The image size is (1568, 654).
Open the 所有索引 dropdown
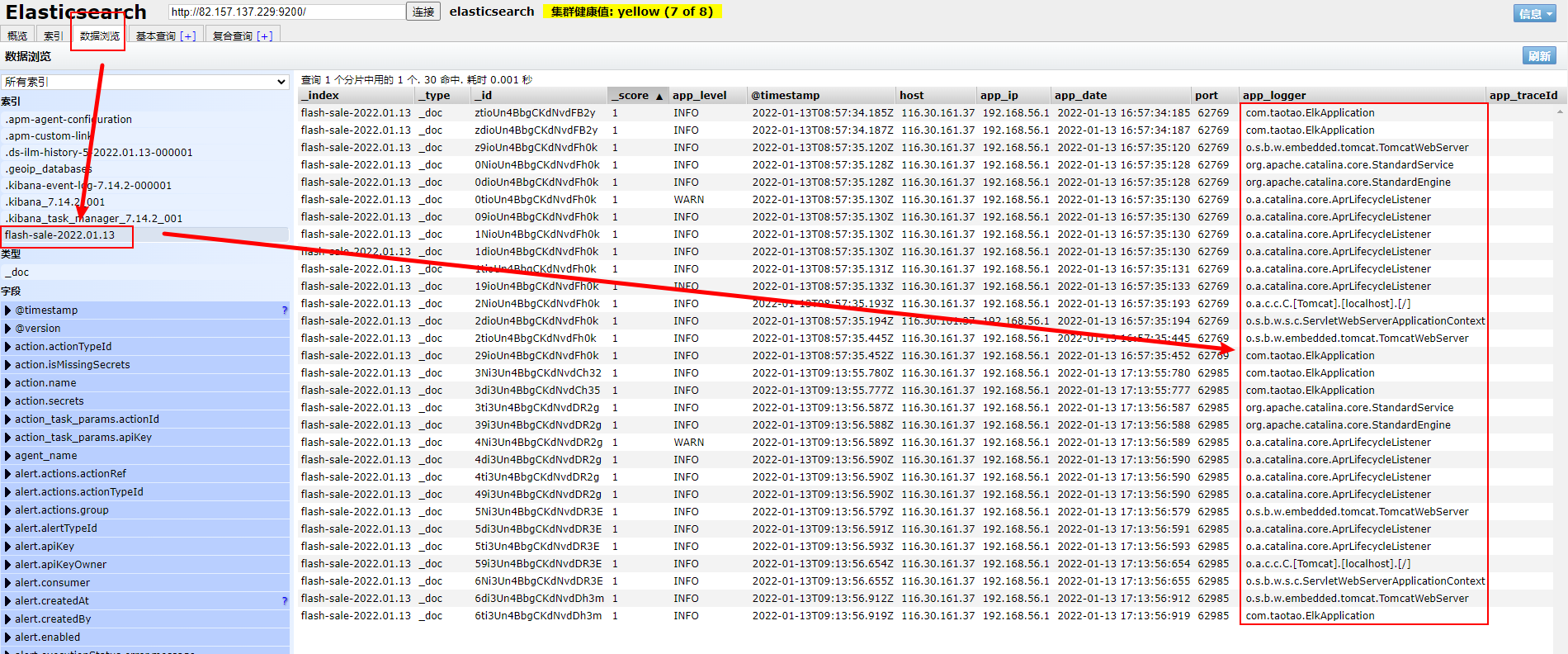click(x=144, y=82)
